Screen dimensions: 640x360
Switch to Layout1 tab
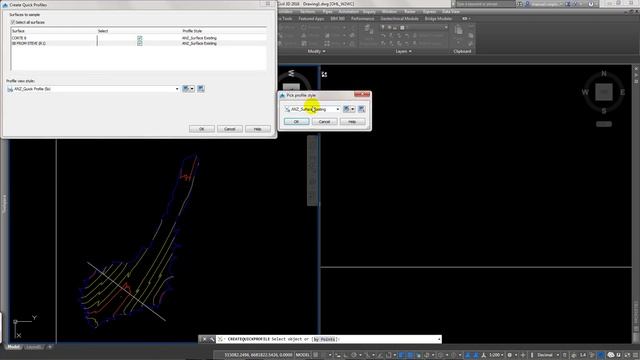click(x=33, y=347)
